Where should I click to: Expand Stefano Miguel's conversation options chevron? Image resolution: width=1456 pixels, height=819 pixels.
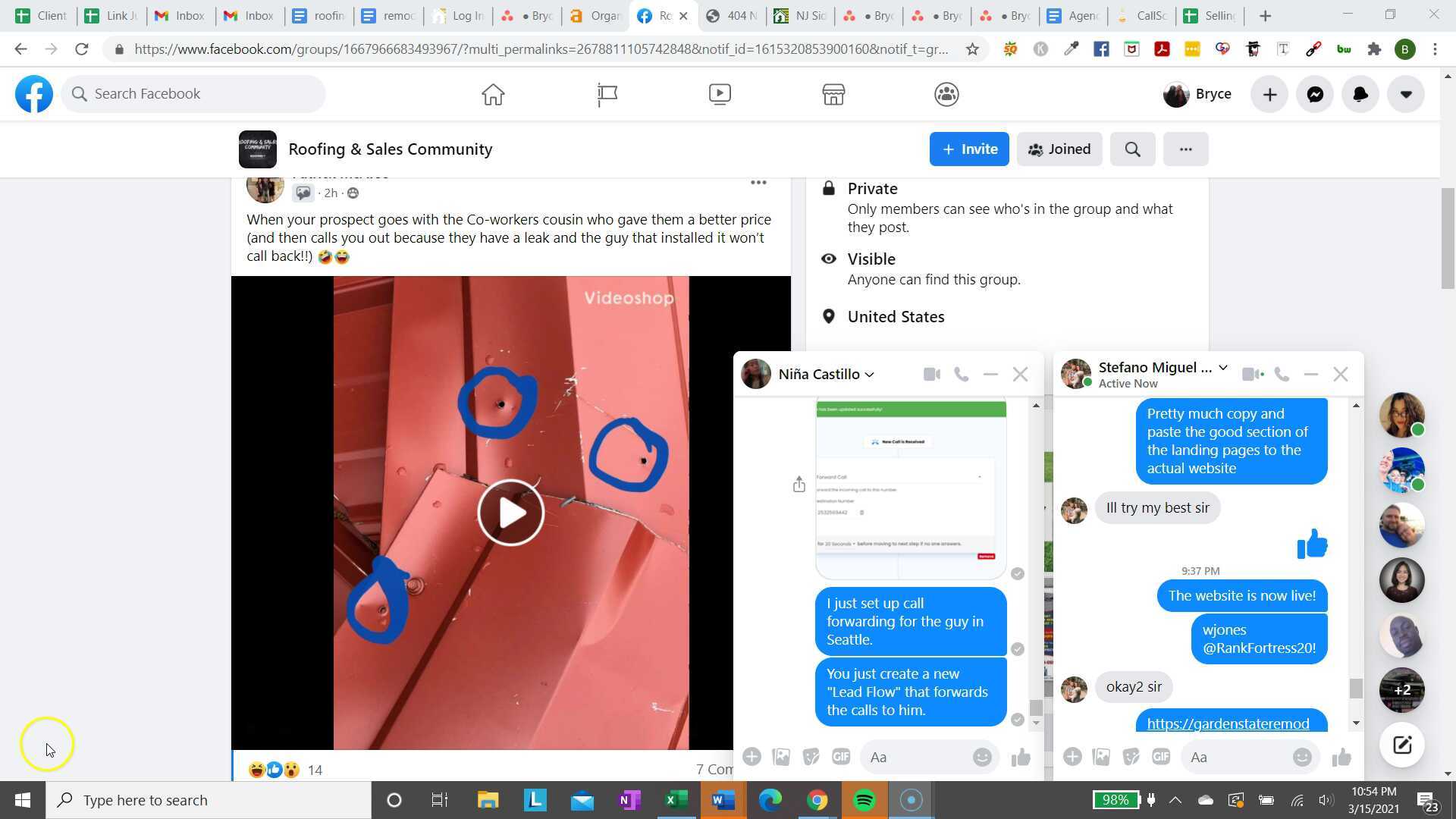coord(1222,367)
